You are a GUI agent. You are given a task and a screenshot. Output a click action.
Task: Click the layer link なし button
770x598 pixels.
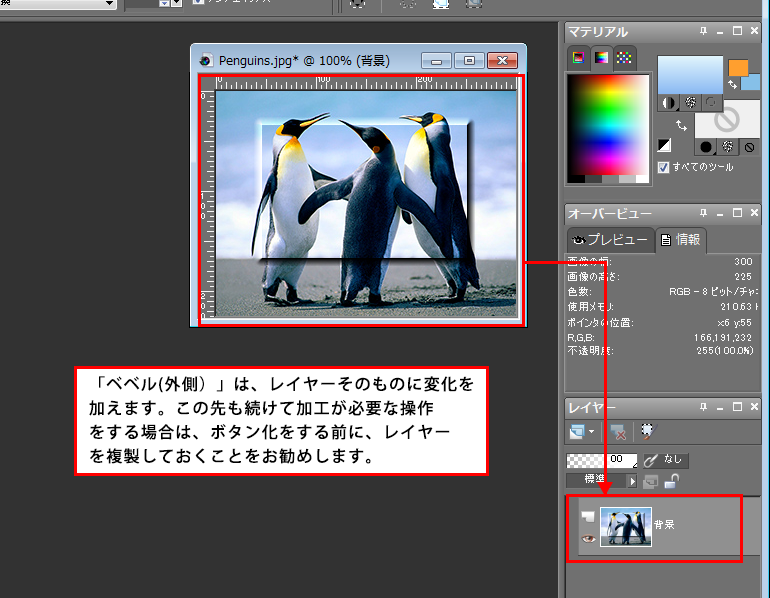click(665, 460)
